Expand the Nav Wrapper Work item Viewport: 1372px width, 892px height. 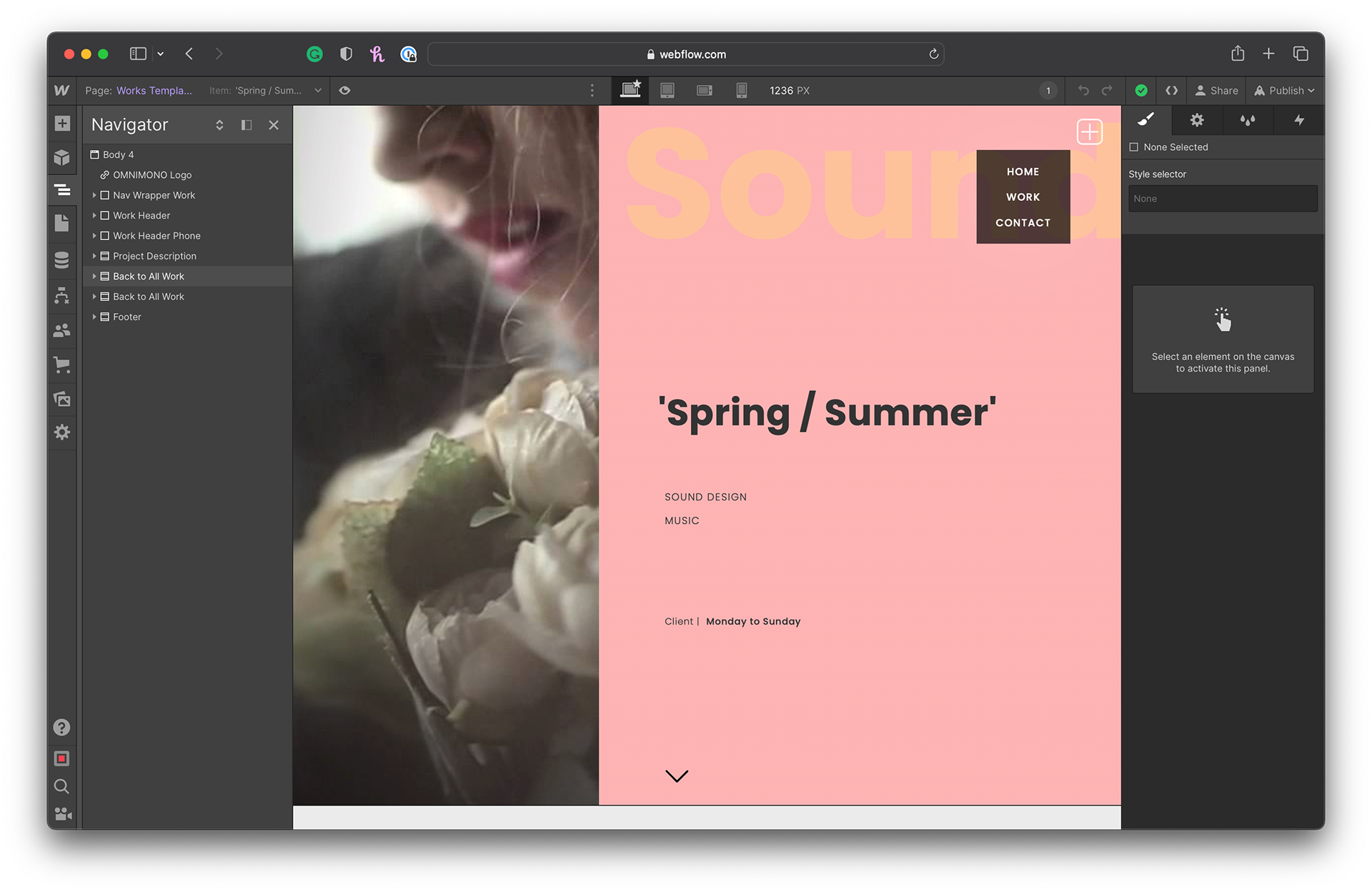[94, 195]
